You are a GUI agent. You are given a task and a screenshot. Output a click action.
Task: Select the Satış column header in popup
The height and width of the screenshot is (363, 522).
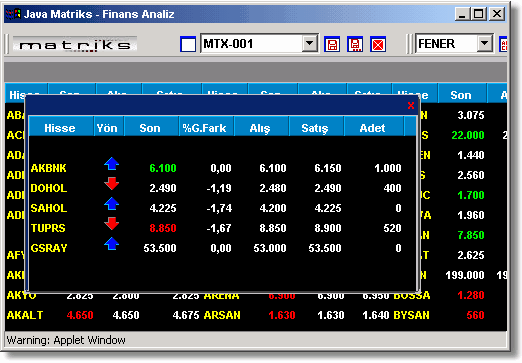pyautogui.click(x=315, y=128)
